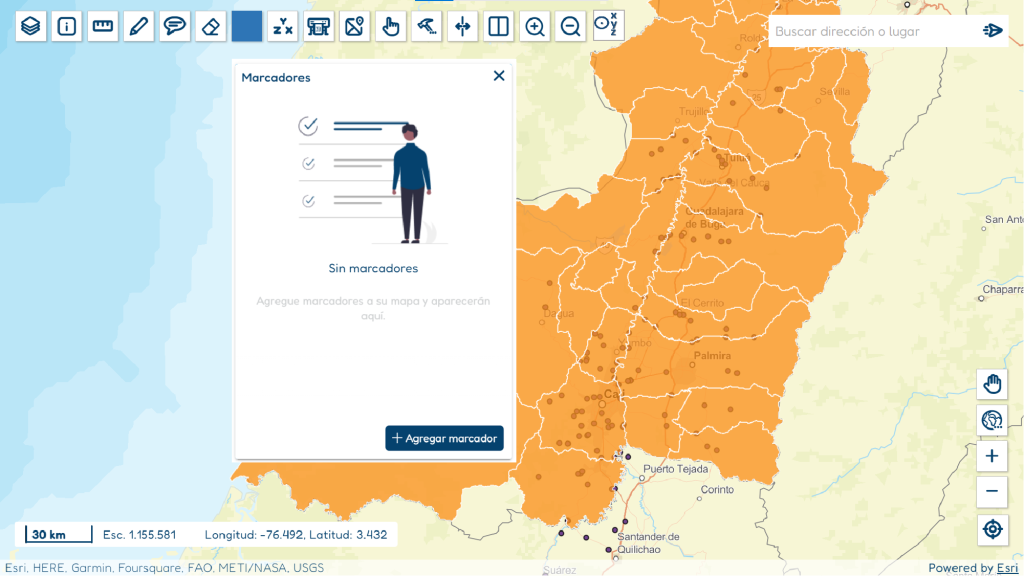The width and height of the screenshot is (1024, 576).
Task: Click the Sin marcadores heading
Action: [x=373, y=268]
